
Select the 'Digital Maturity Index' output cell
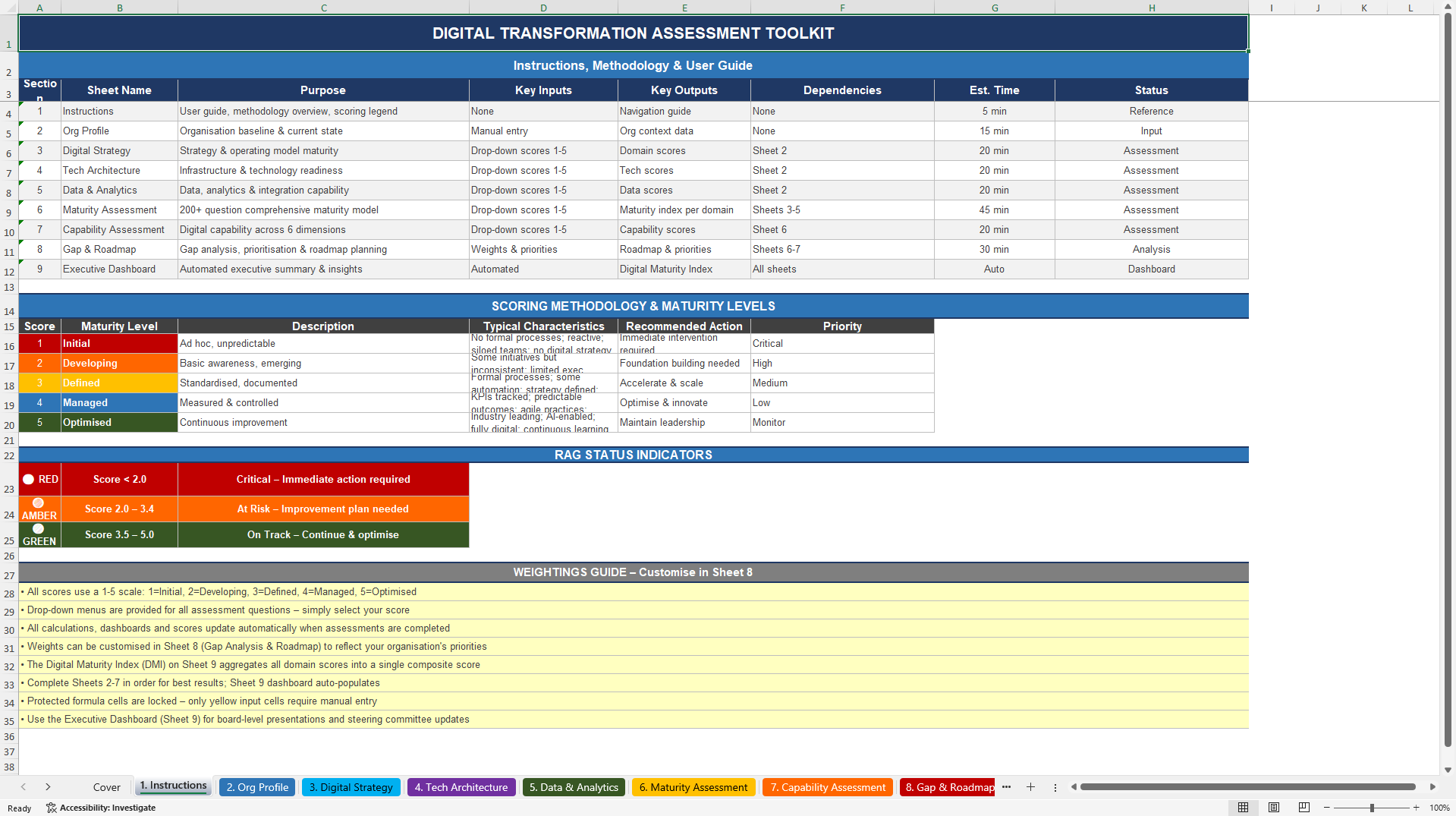(684, 269)
